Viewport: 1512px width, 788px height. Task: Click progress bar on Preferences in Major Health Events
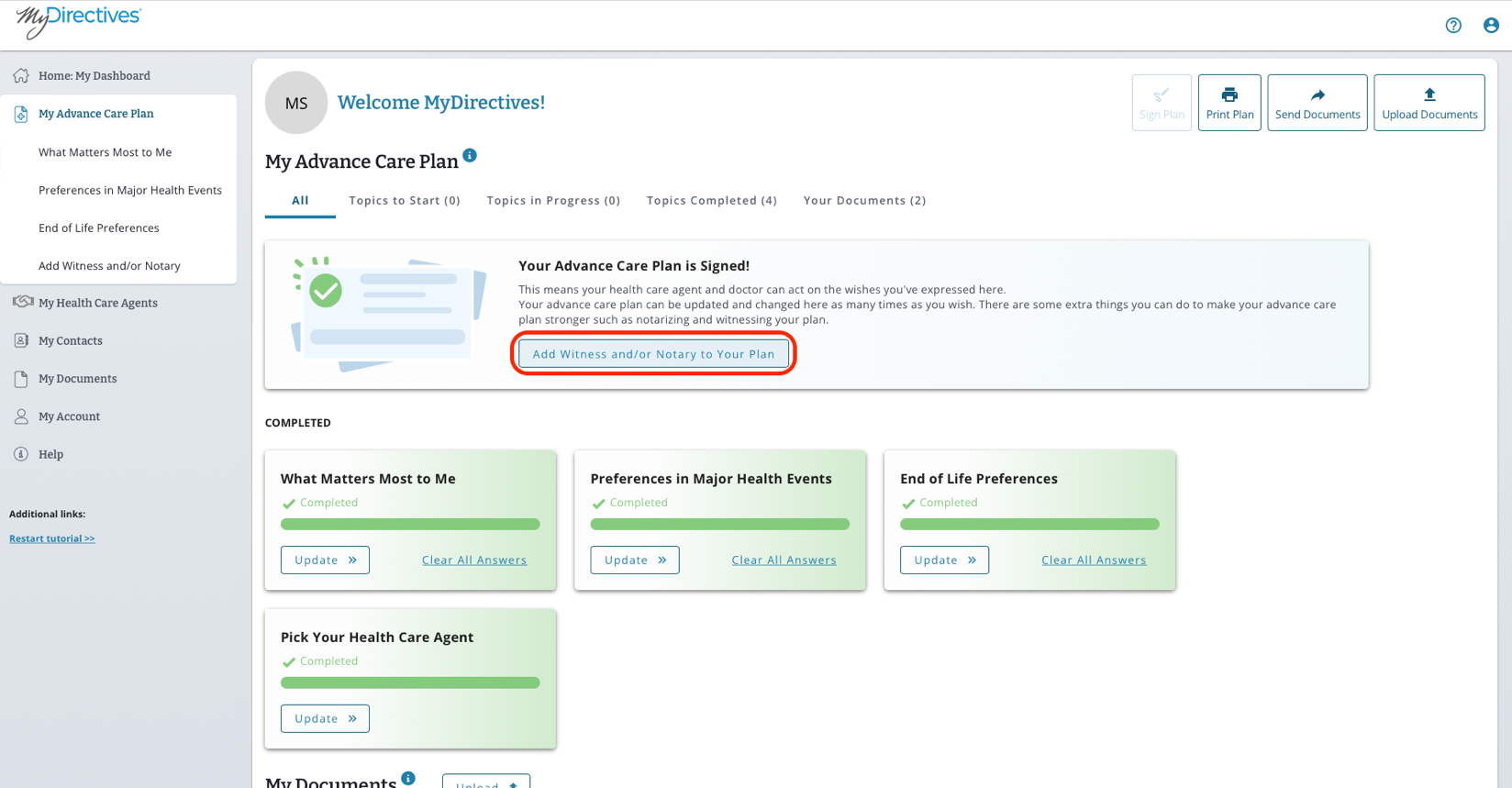point(720,524)
